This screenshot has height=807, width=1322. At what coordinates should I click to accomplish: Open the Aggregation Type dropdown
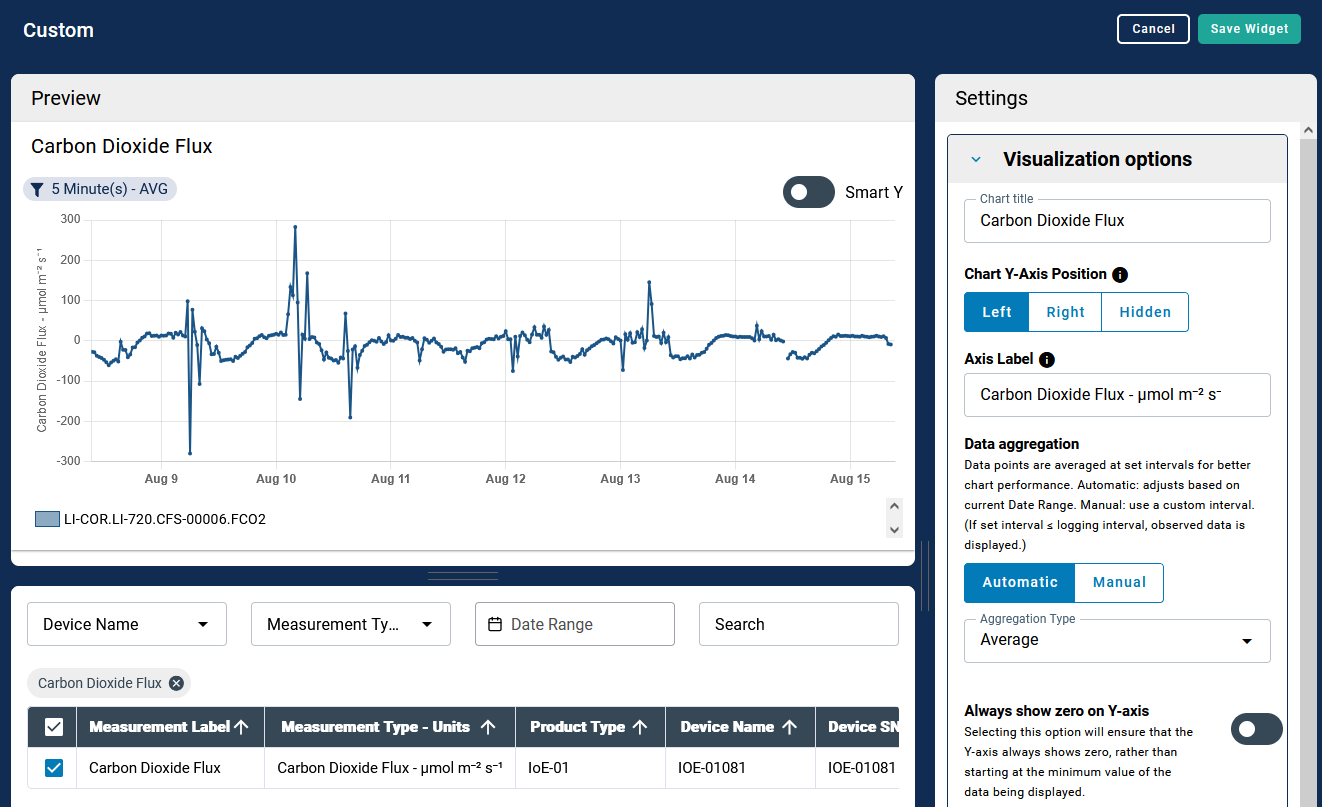point(1116,641)
